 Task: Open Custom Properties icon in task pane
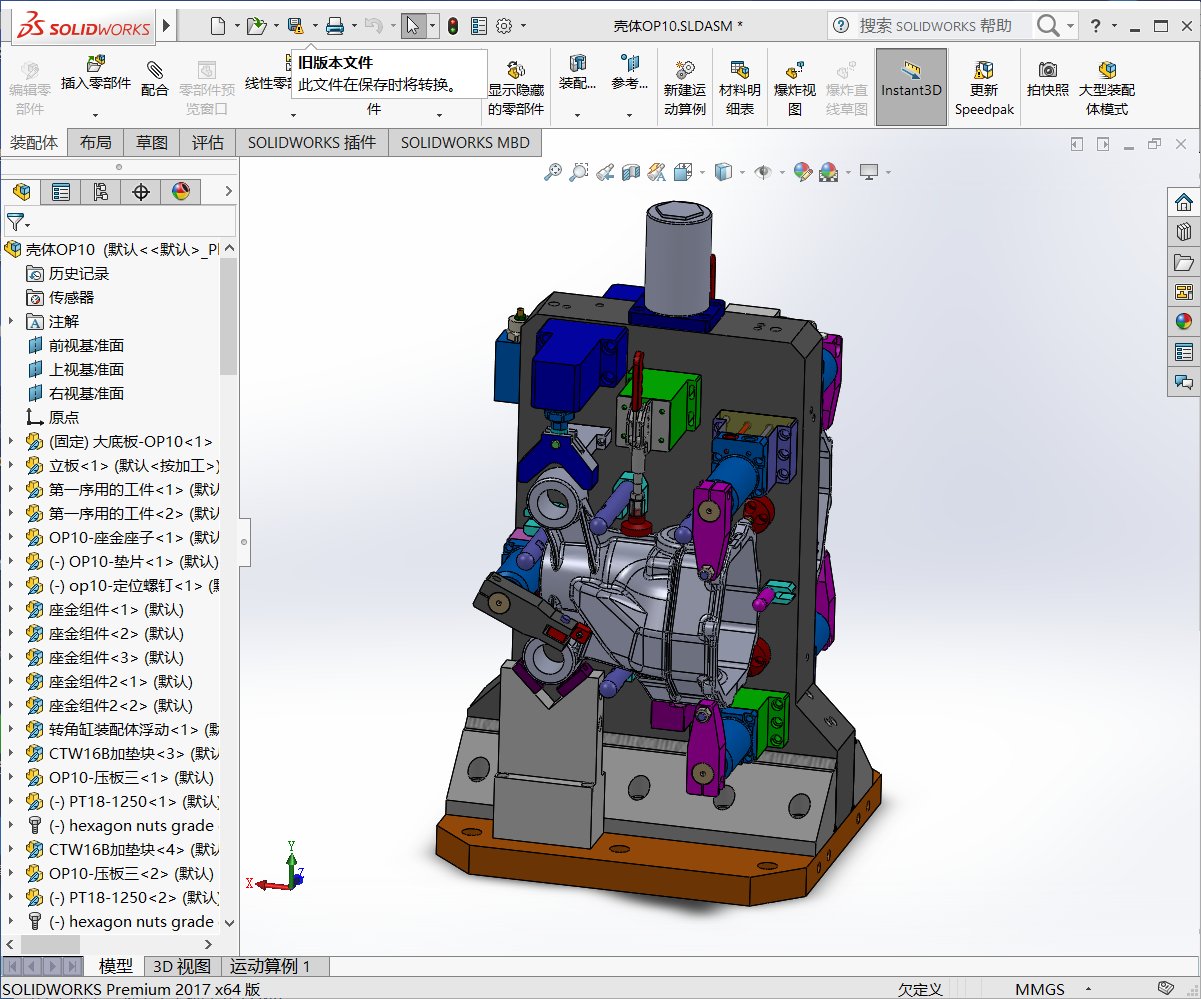pyautogui.click(x=1184, y=352)
